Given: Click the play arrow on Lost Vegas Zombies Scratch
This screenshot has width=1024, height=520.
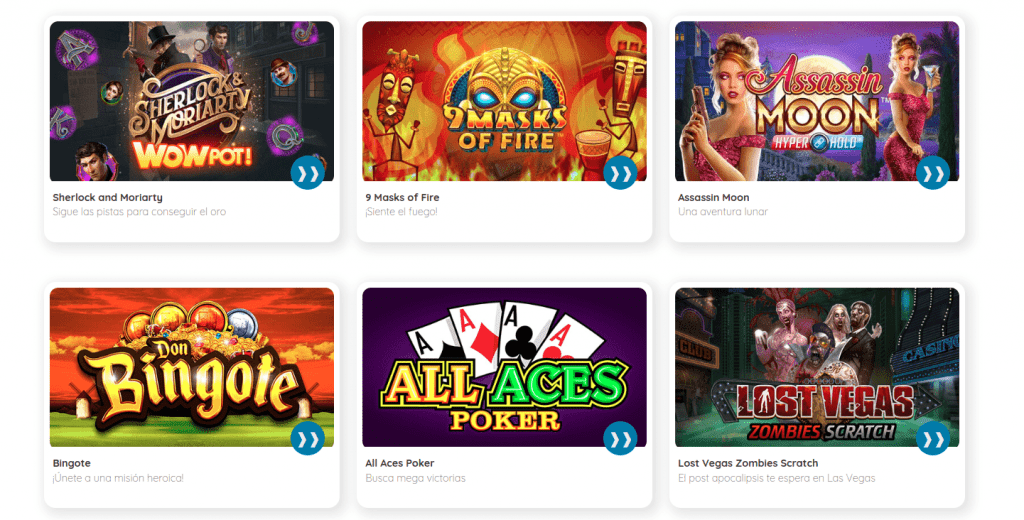Looking at the screenshot, I should 933,439.
